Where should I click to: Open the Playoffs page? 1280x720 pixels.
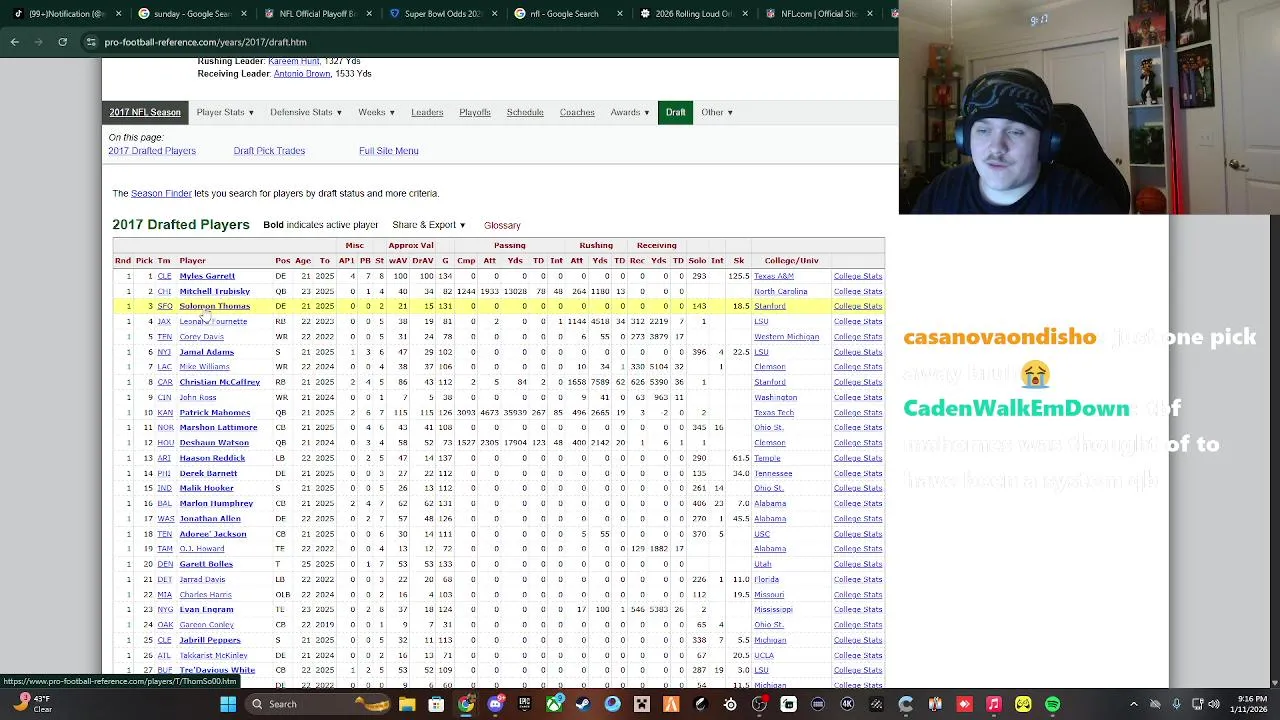point(475,112)
